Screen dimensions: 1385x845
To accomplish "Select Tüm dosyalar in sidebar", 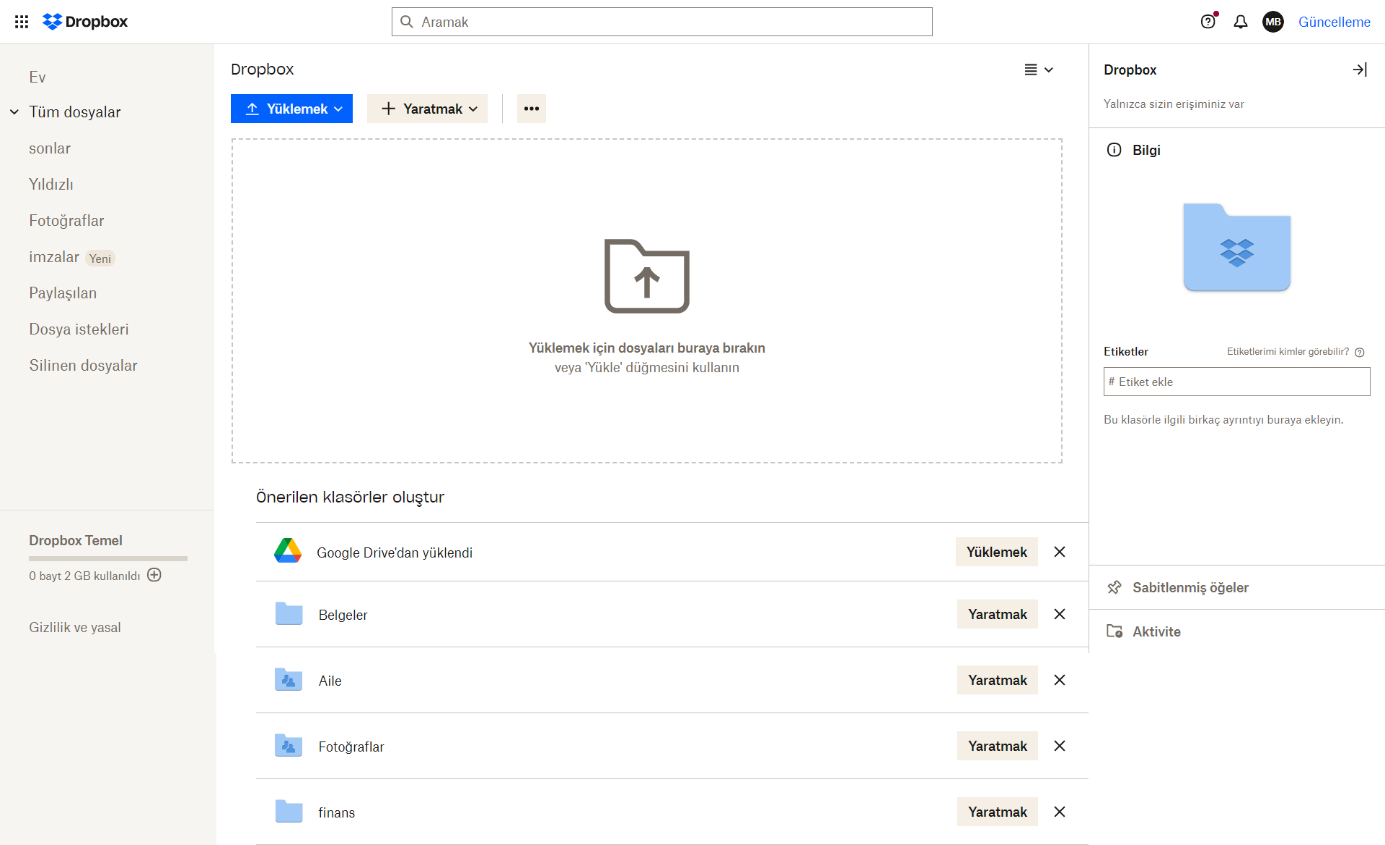I will click(75, 112).
